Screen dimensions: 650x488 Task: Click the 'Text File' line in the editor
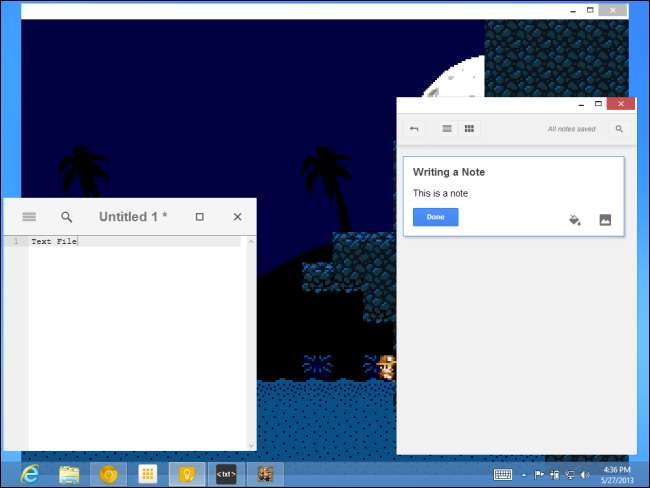(x=54, y=241)
